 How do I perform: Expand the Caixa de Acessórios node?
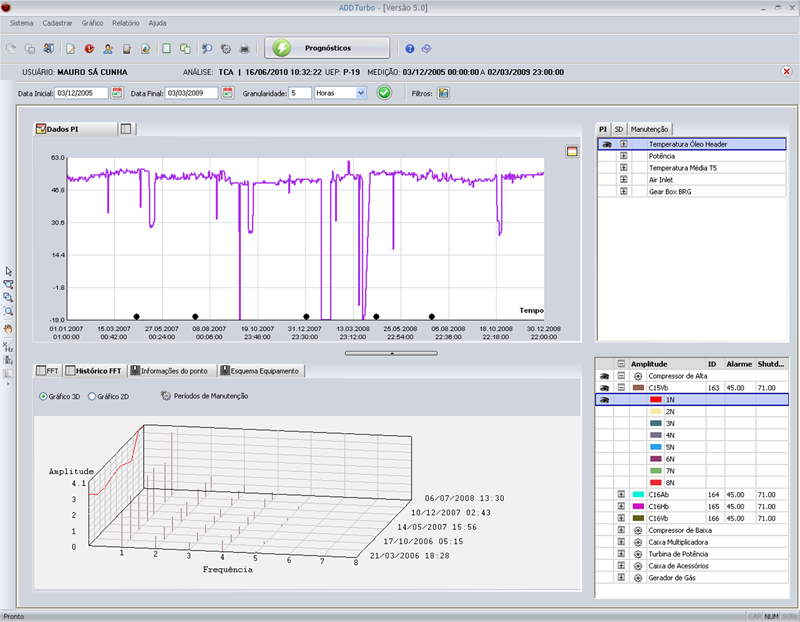click(x=621, y=566)
